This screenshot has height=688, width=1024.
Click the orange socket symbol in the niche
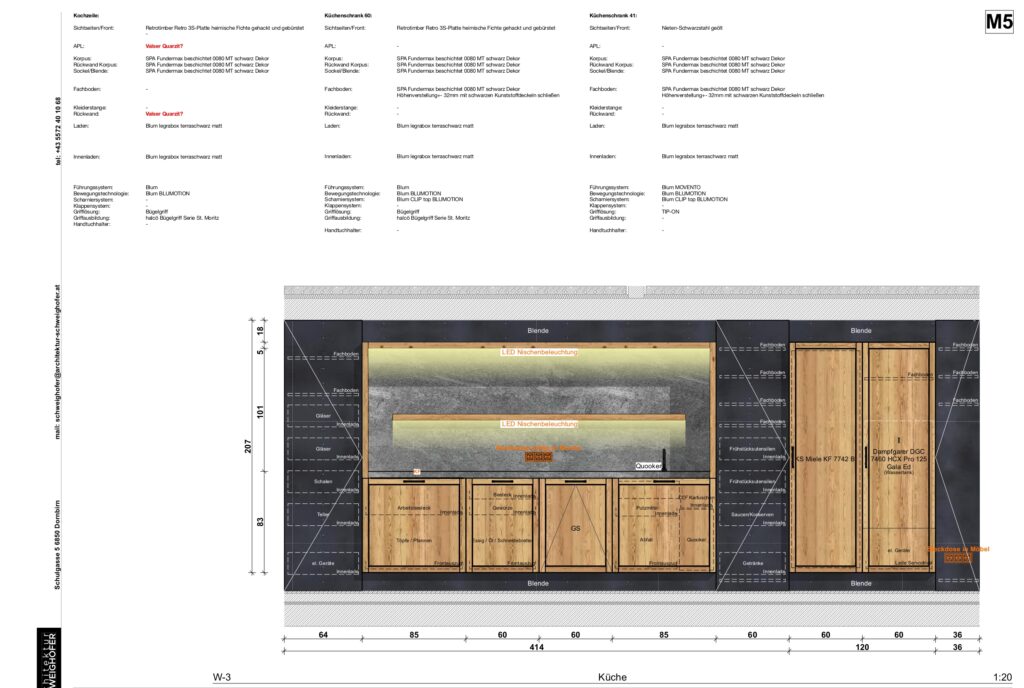point(538,457)
